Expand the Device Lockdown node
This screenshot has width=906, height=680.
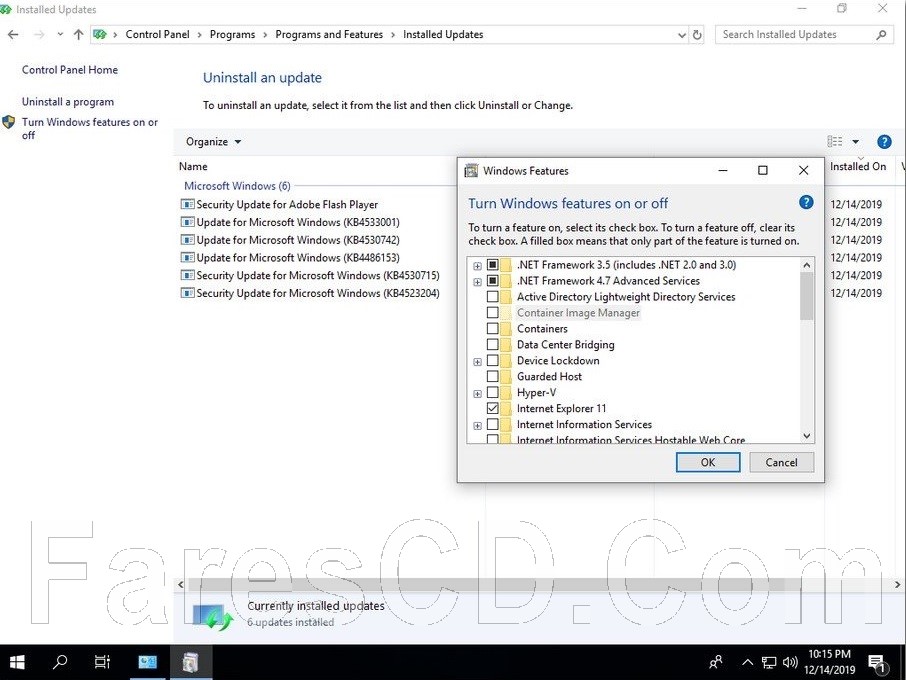tap(477, 362)
